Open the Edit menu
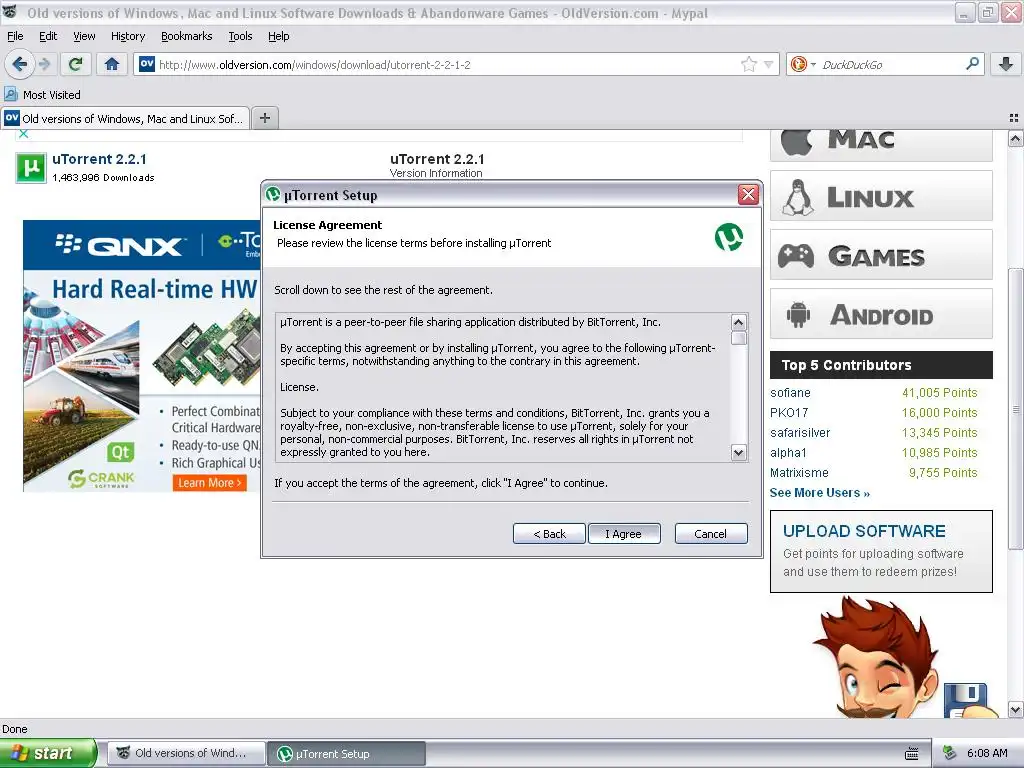Viewport: 1024px width, 768px height. 48,36
